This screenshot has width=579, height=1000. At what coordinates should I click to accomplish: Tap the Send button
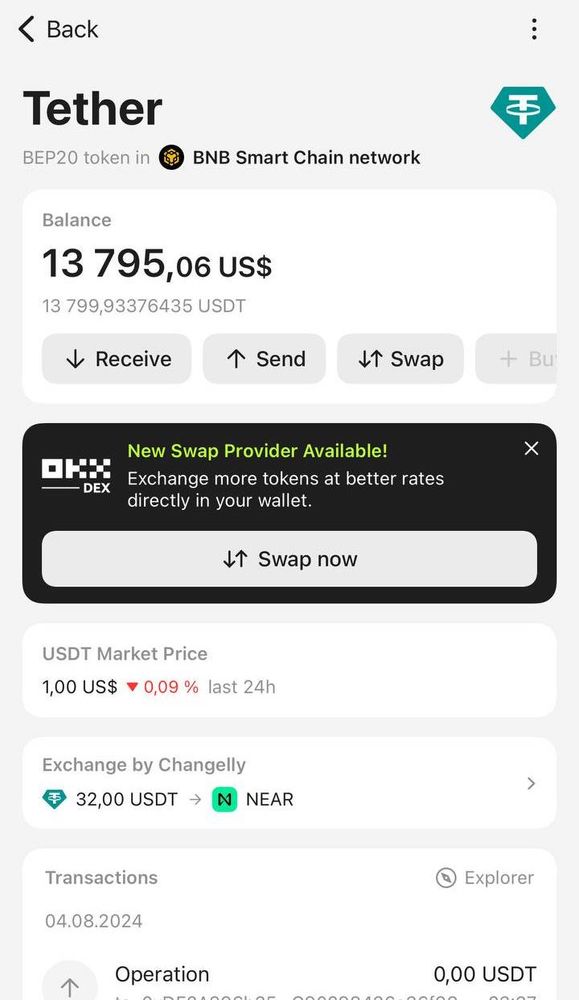(x=265, y=359)
